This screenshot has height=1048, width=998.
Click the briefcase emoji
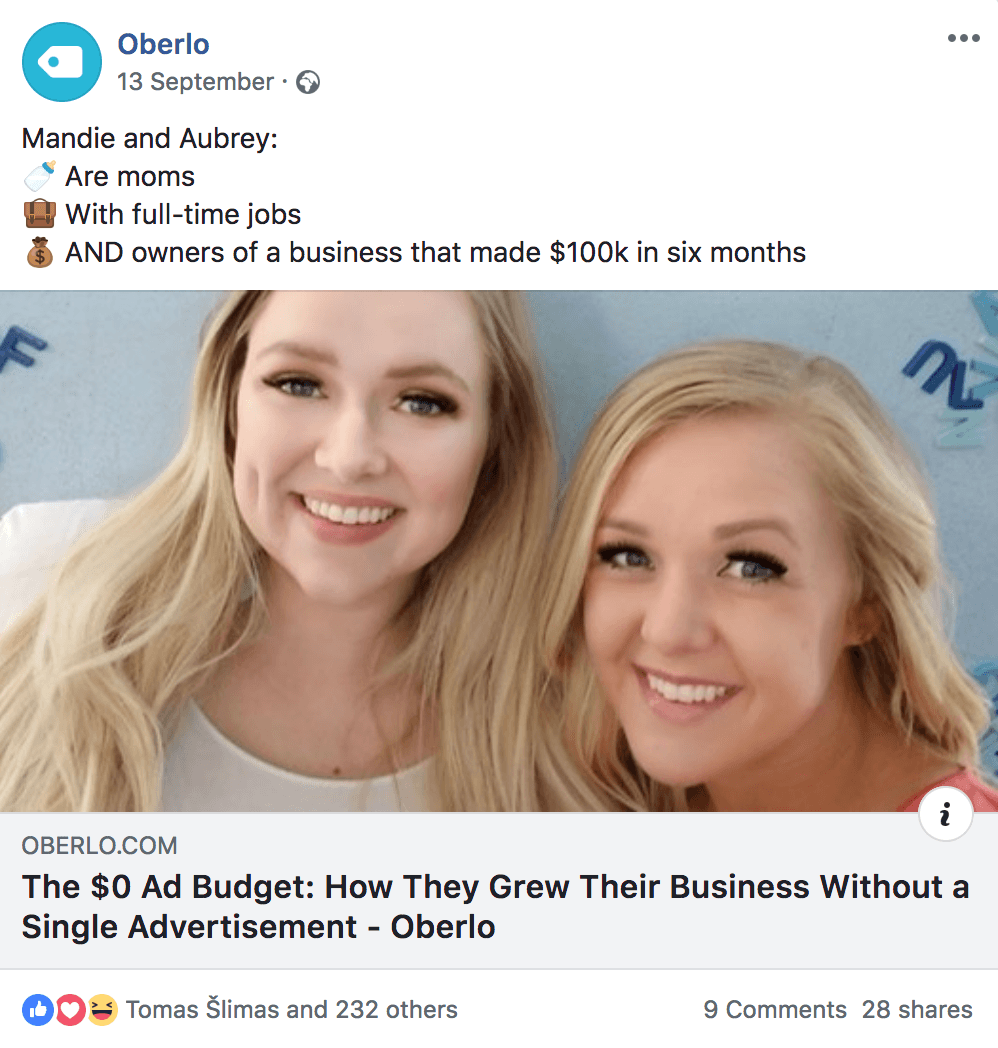(39, 215)
